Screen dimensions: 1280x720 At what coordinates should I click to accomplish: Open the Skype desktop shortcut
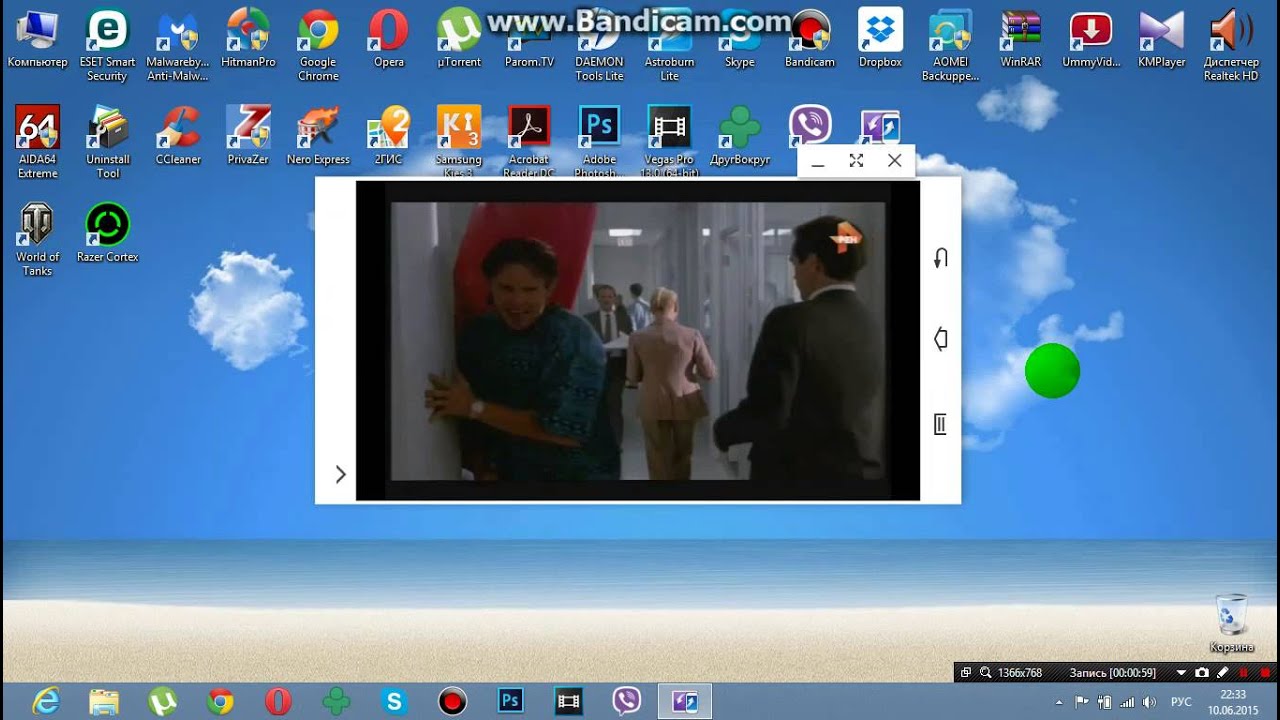740,40
